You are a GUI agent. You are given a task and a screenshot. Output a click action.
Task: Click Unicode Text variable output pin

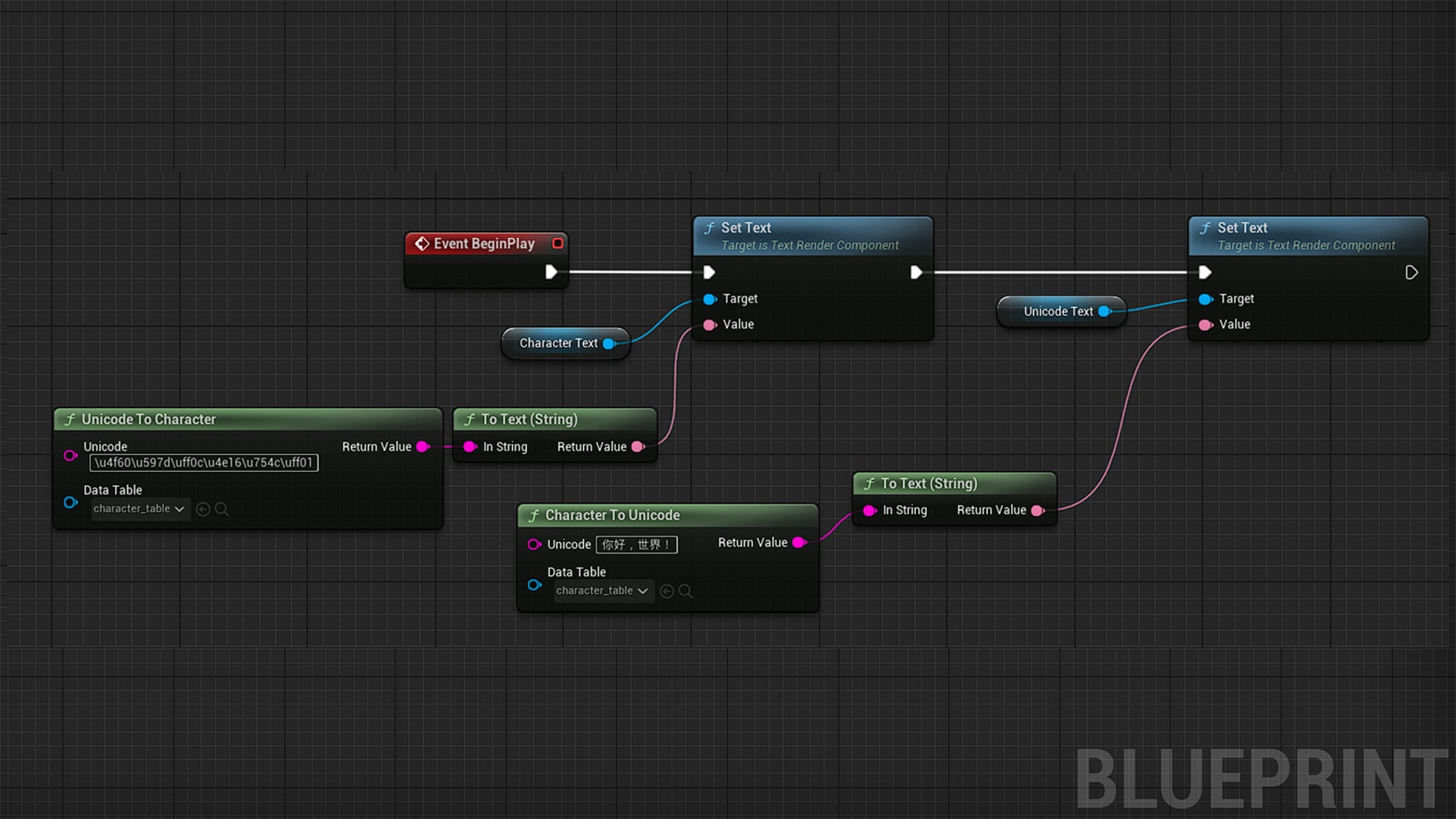[x=1105, y=311]
